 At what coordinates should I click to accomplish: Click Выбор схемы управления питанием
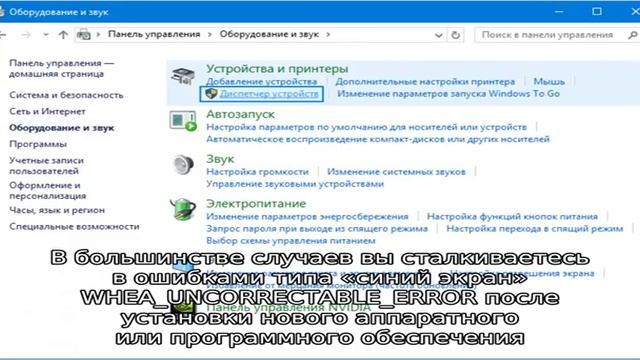click(x=291, y=241)
